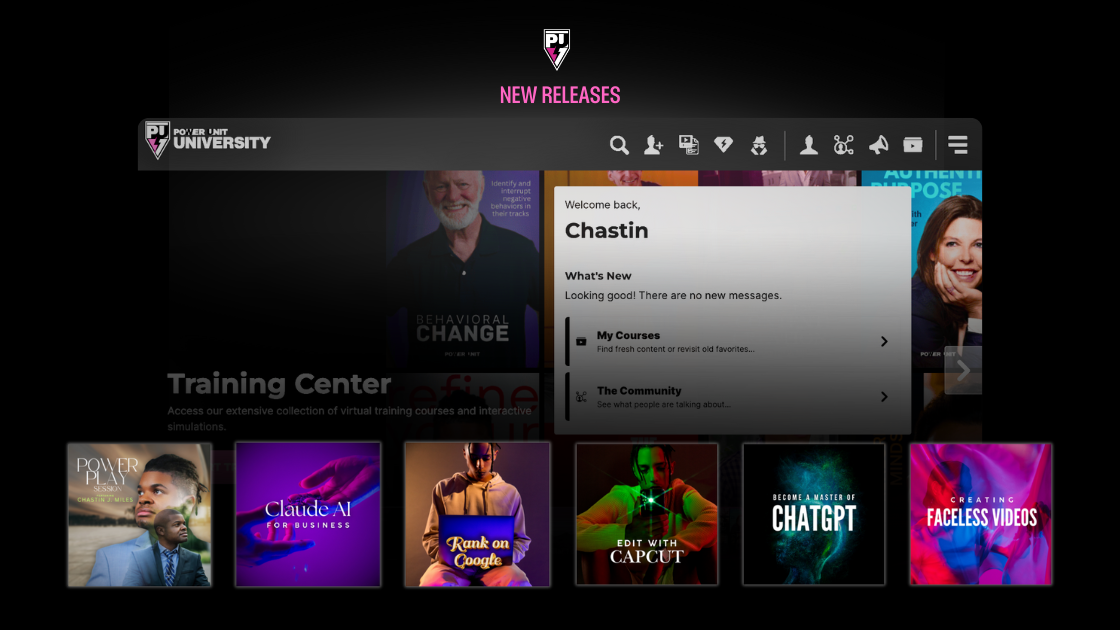This screenshot has height=630, width=1120.
Task: Open the hamburger menu
Action: coord(958,145)
